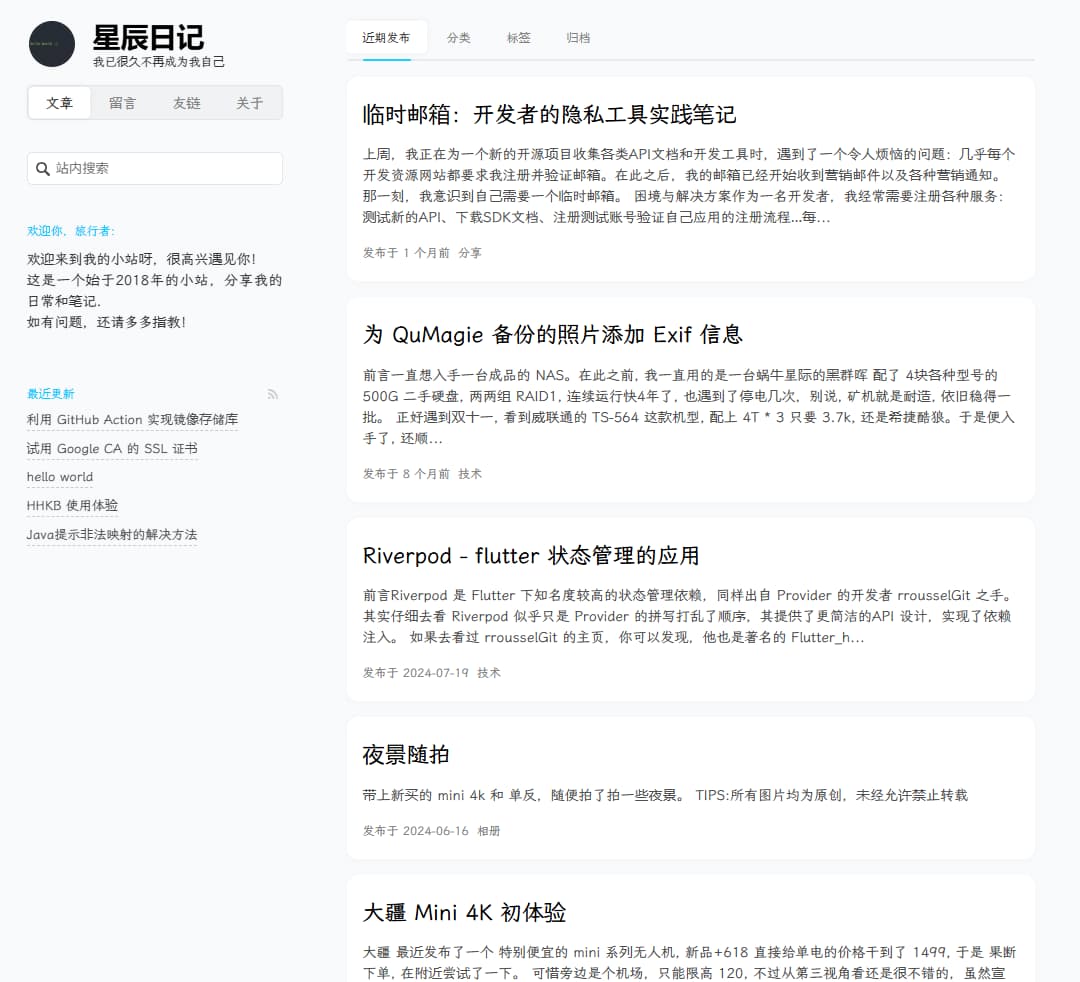Open recent post about GitHub Action

[x=132, y=420]
